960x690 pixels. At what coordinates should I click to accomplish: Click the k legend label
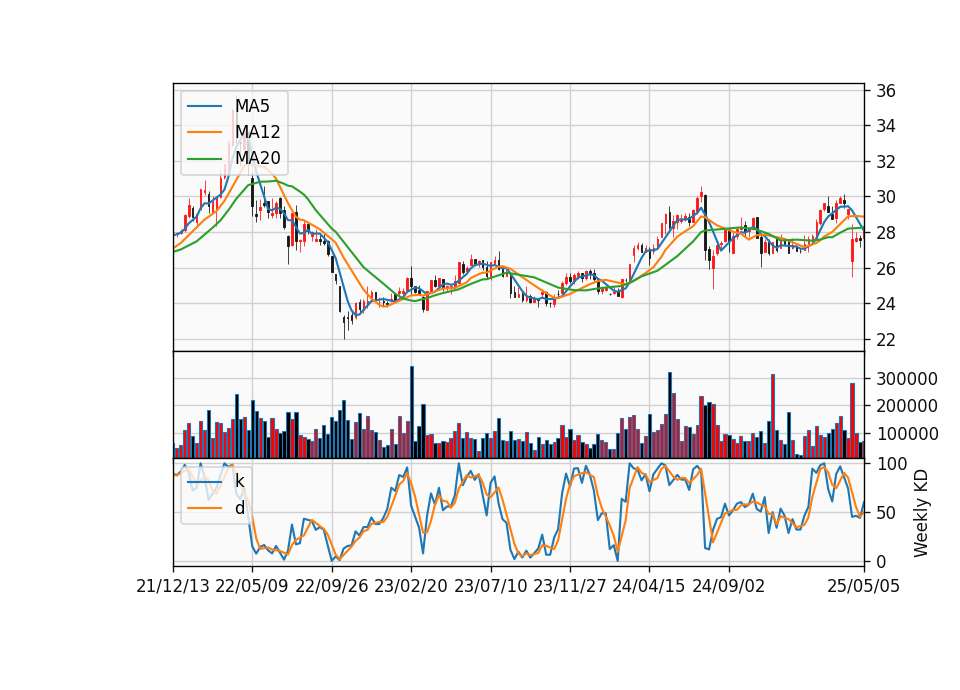[x=240, y=481]
